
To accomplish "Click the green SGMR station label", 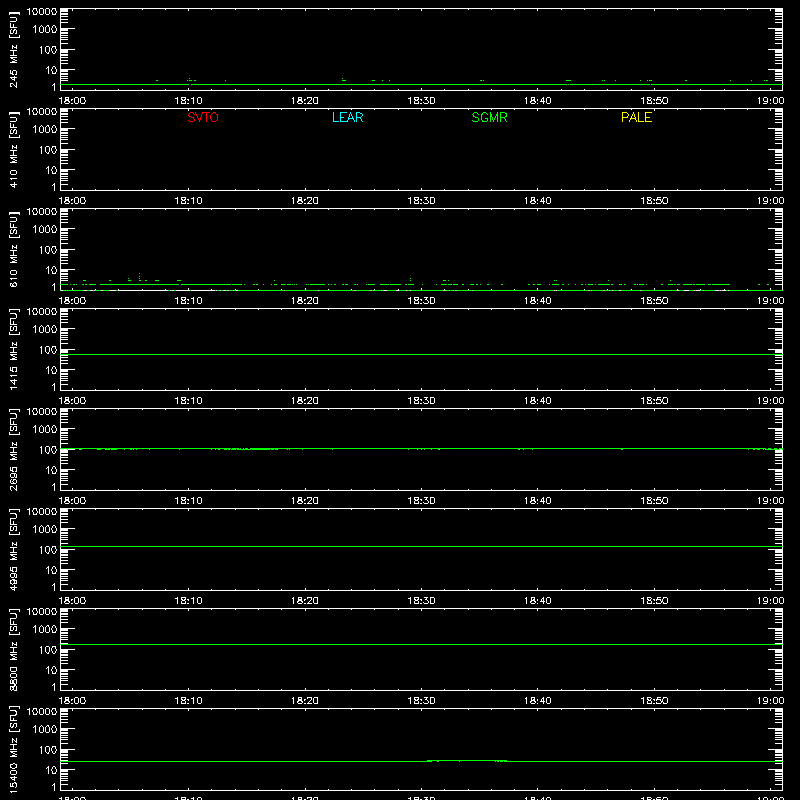I will click(489, 117).
